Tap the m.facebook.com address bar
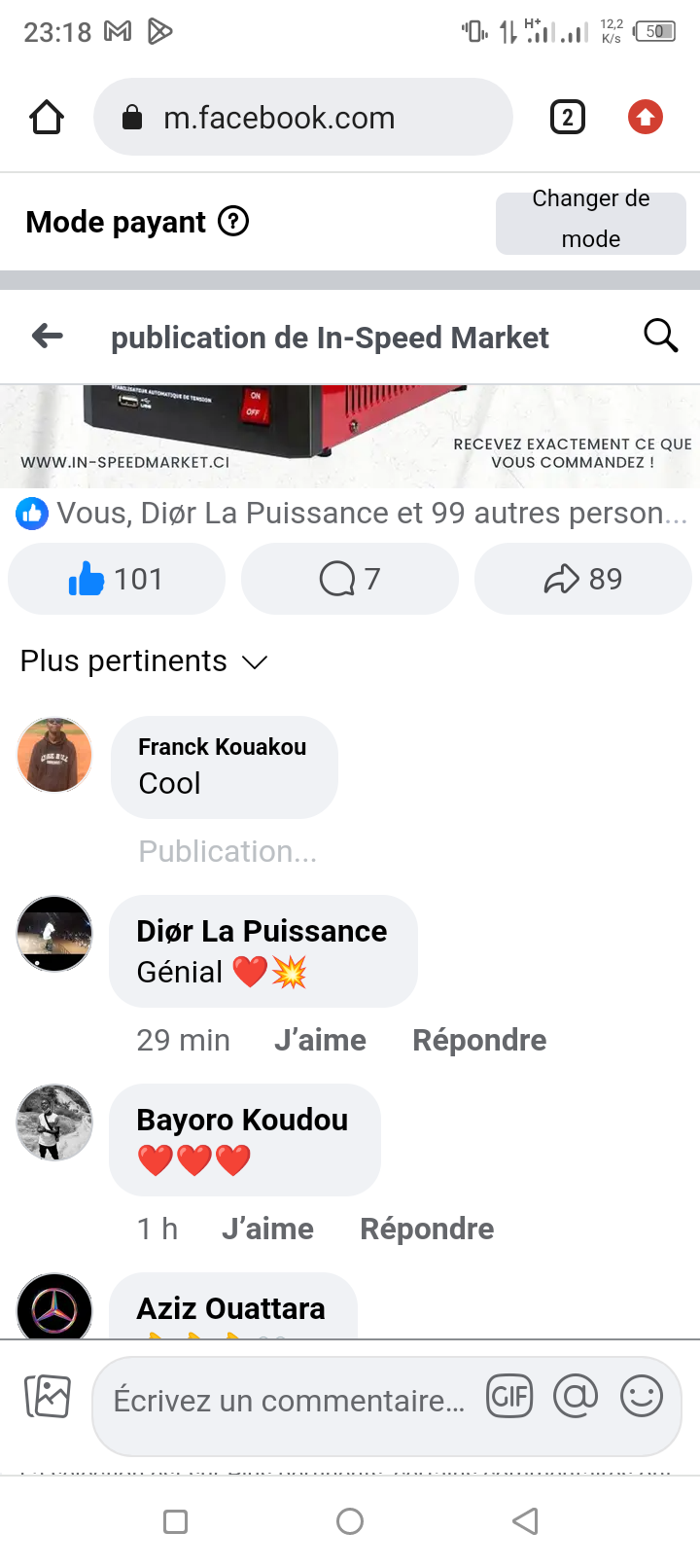This screenshot has height=1568, width=700. (x=301, y=118)
